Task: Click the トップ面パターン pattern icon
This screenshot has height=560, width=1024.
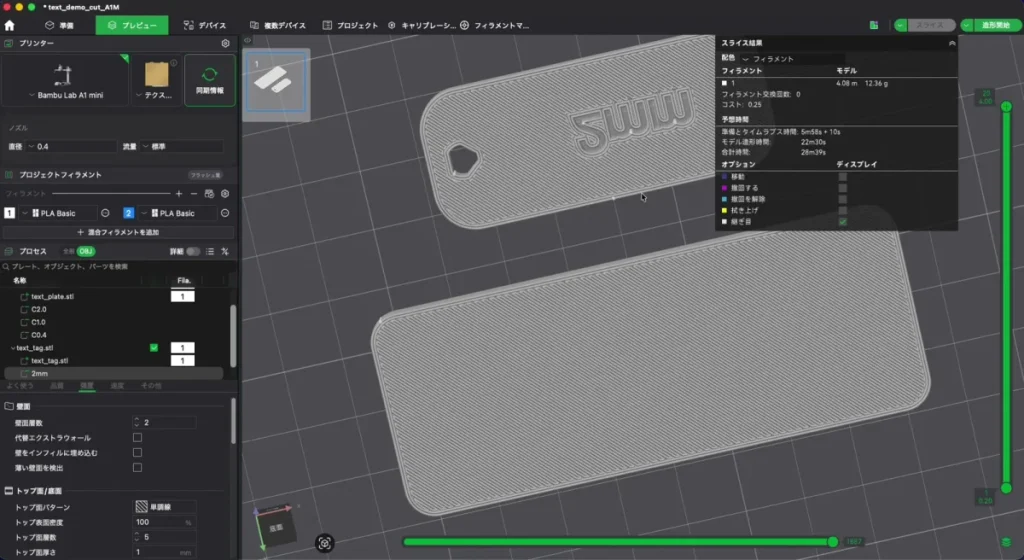Action: click(141, 506)
